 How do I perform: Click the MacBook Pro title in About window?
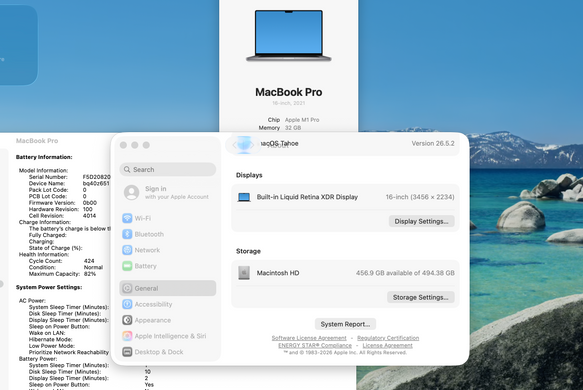pos(289,92)
